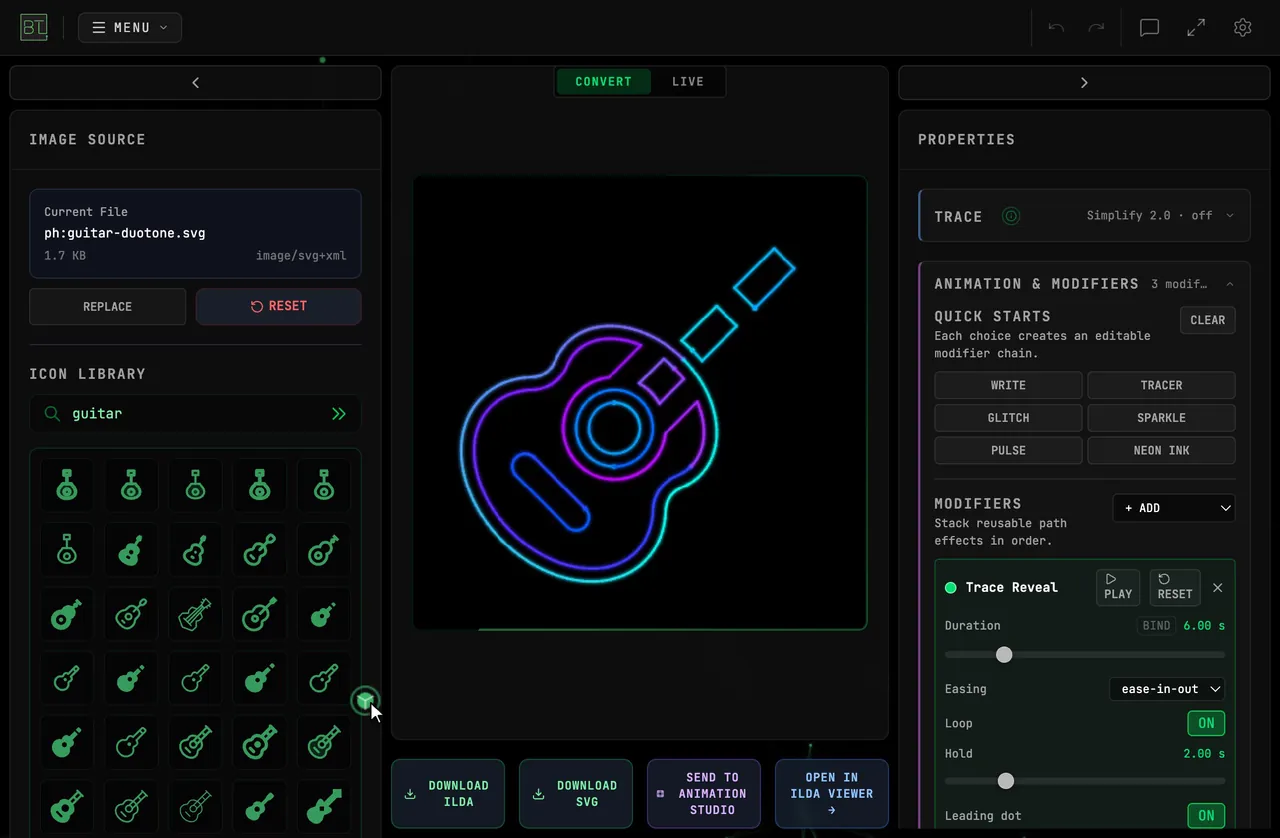
Task: Expand the Trace Simplify 2.0 section
Action: click(x=1085, y=216)
